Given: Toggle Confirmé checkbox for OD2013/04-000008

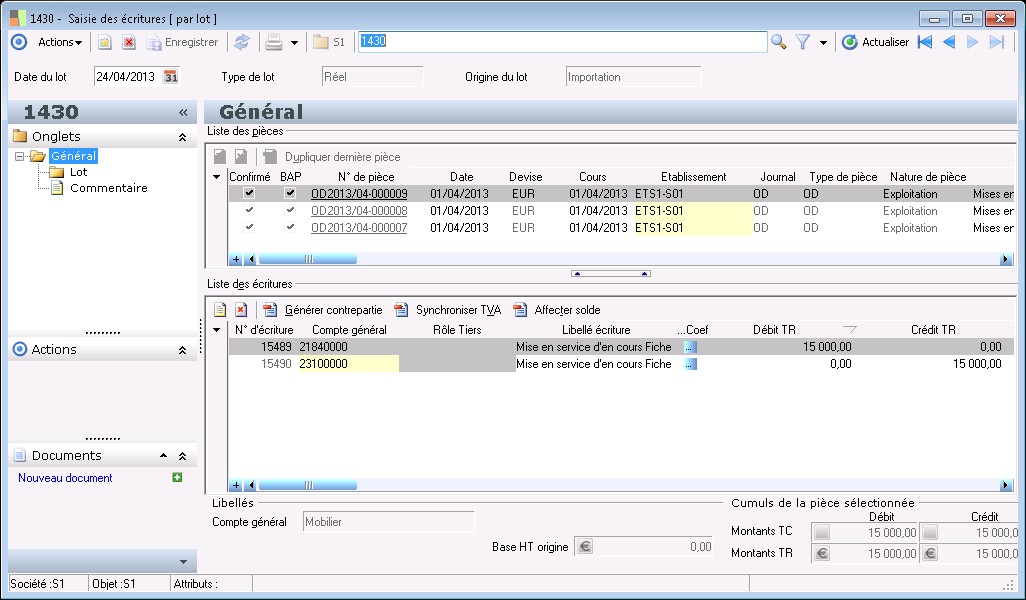Looking at the screenshot, I should tap(249, 211).
